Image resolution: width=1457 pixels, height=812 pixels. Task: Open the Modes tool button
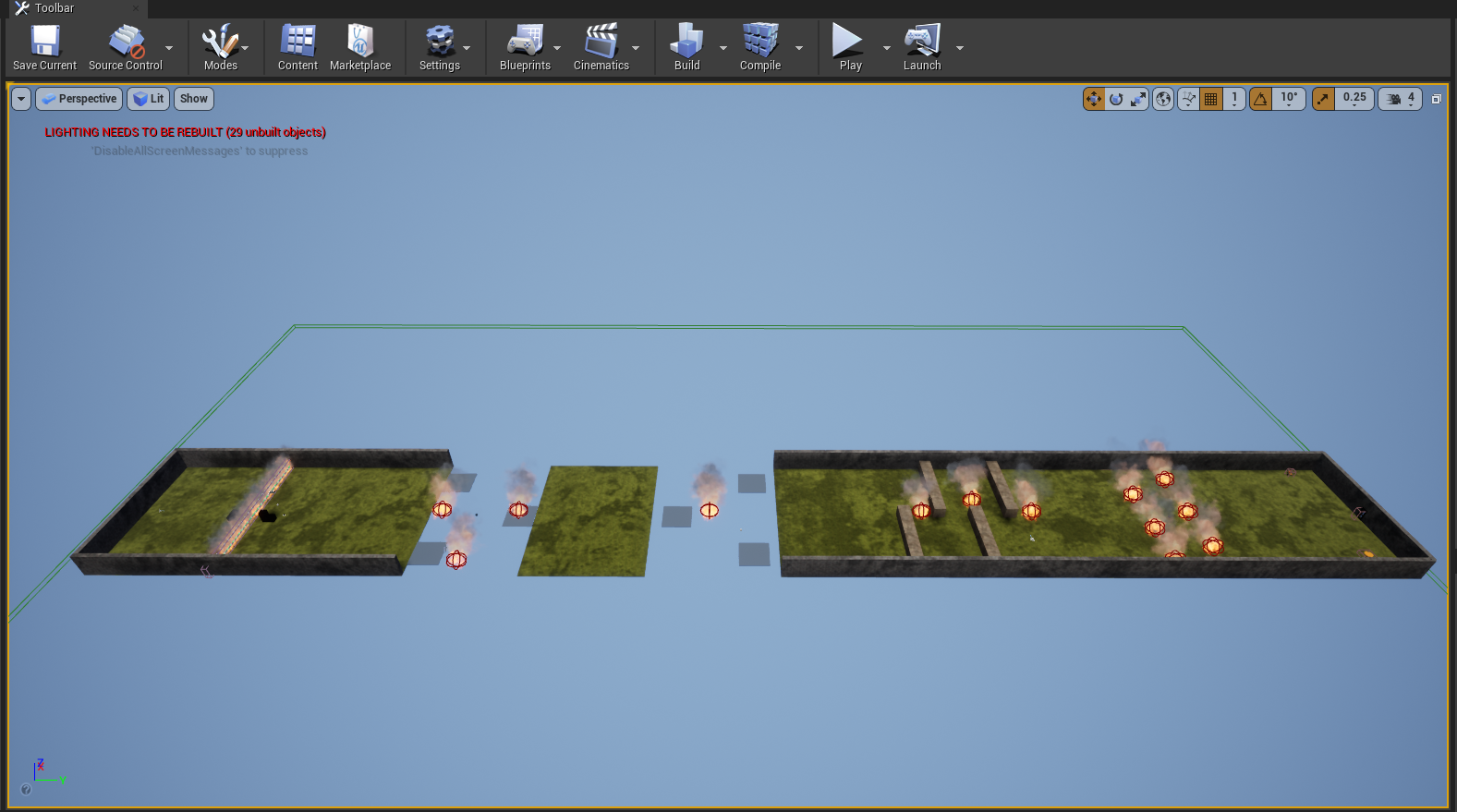click(x=221, y=48)
